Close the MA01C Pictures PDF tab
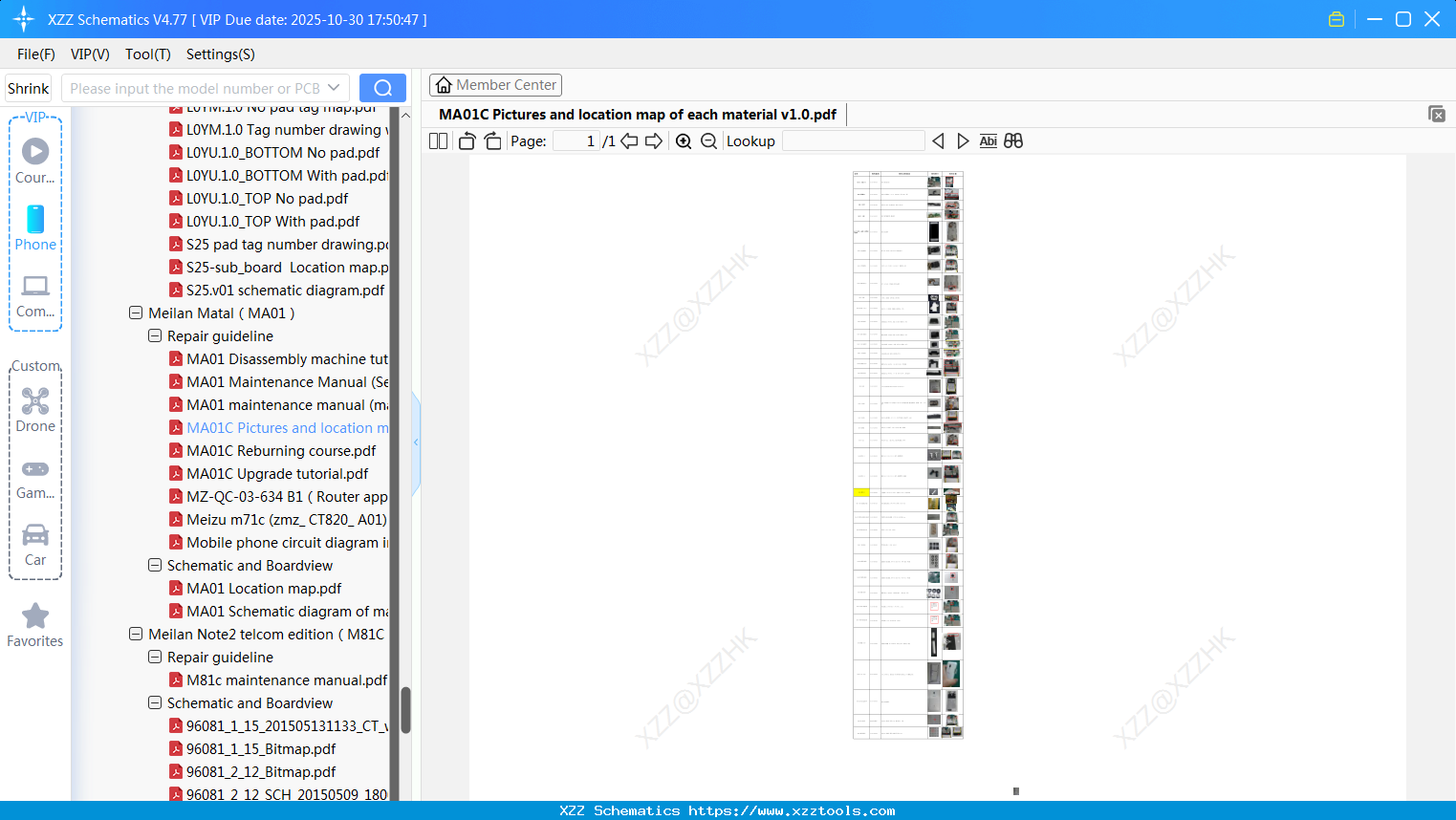The width and height of the screenshot is (1456, 820). pos(1436,114)
